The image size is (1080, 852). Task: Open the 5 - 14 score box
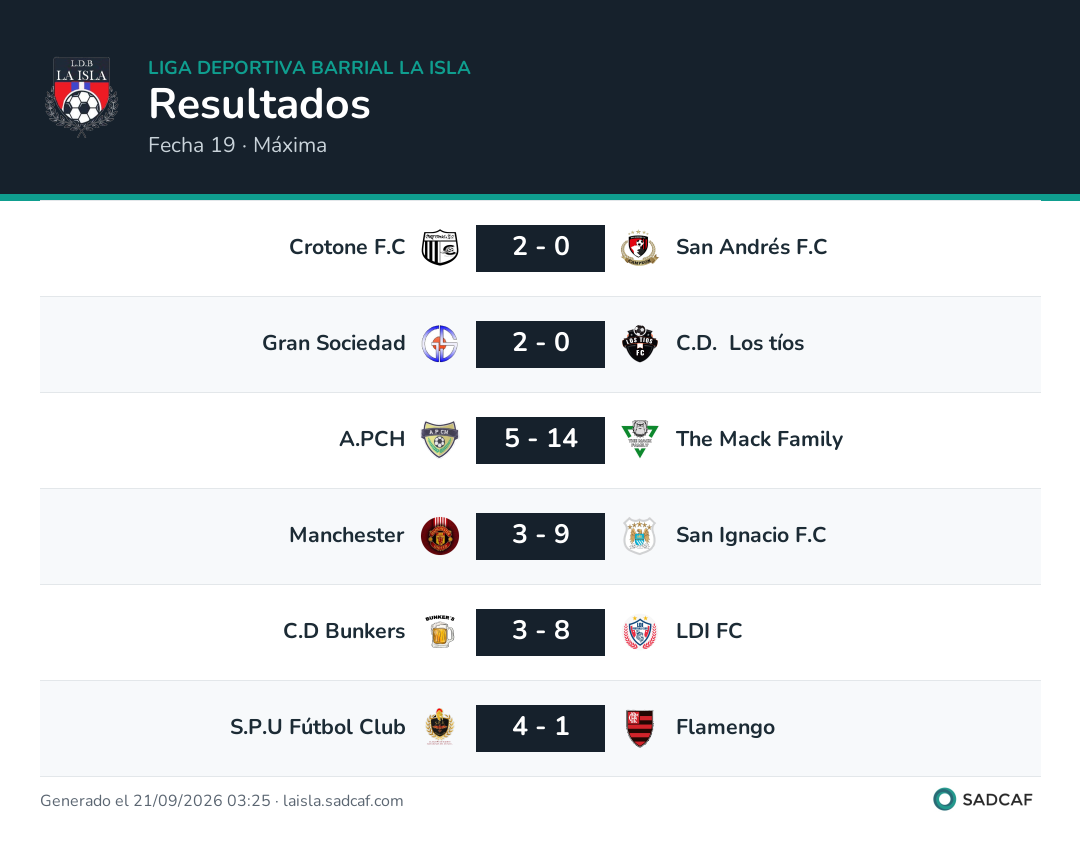540,440
